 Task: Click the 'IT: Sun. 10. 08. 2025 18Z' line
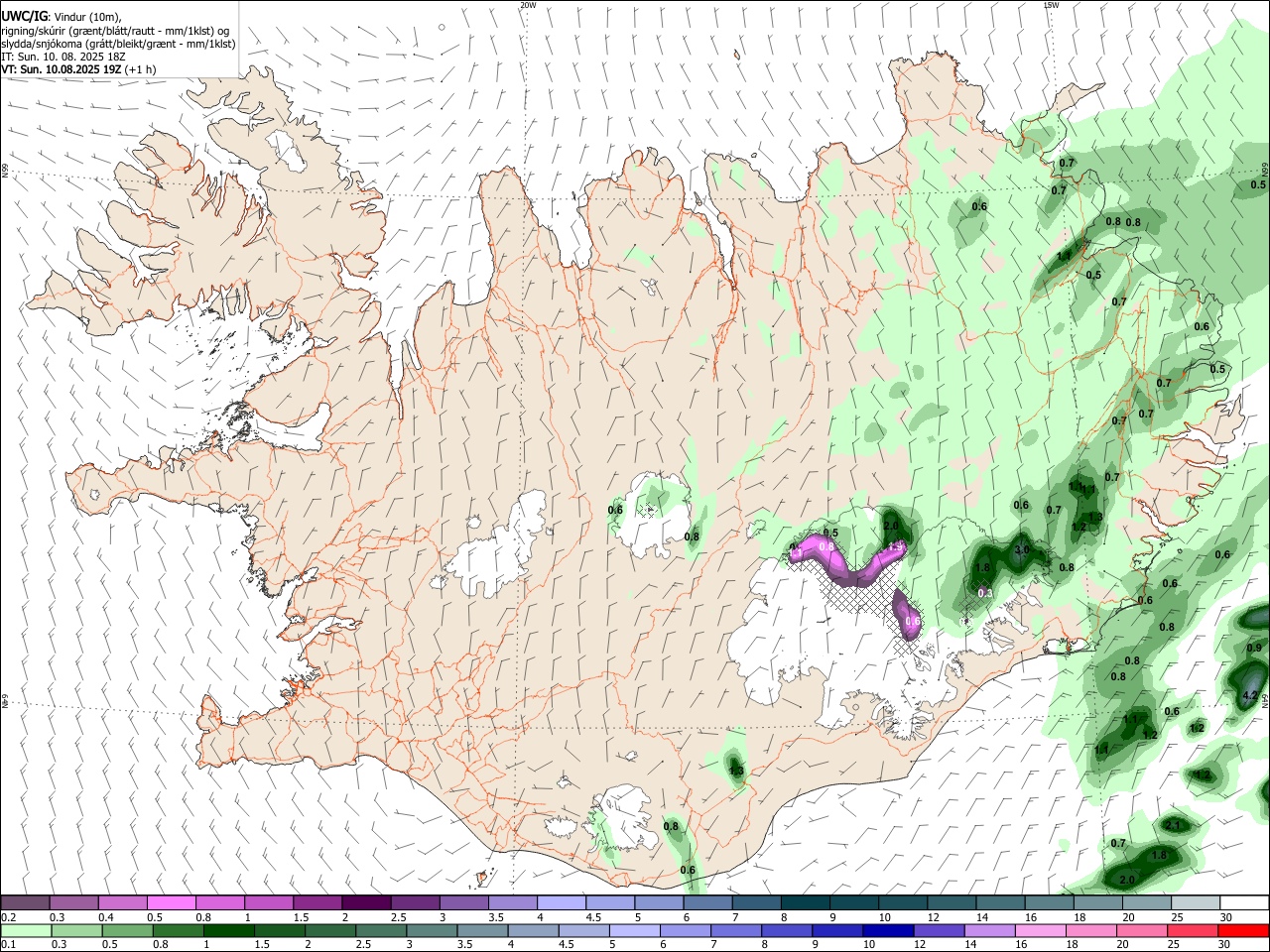pos(65,57)
